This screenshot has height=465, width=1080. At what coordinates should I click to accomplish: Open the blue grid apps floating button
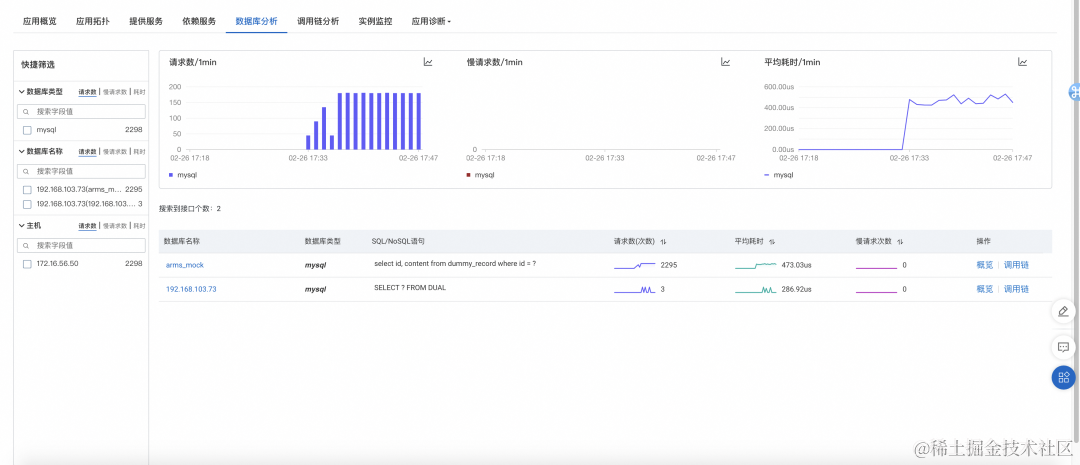(1063, 377)
